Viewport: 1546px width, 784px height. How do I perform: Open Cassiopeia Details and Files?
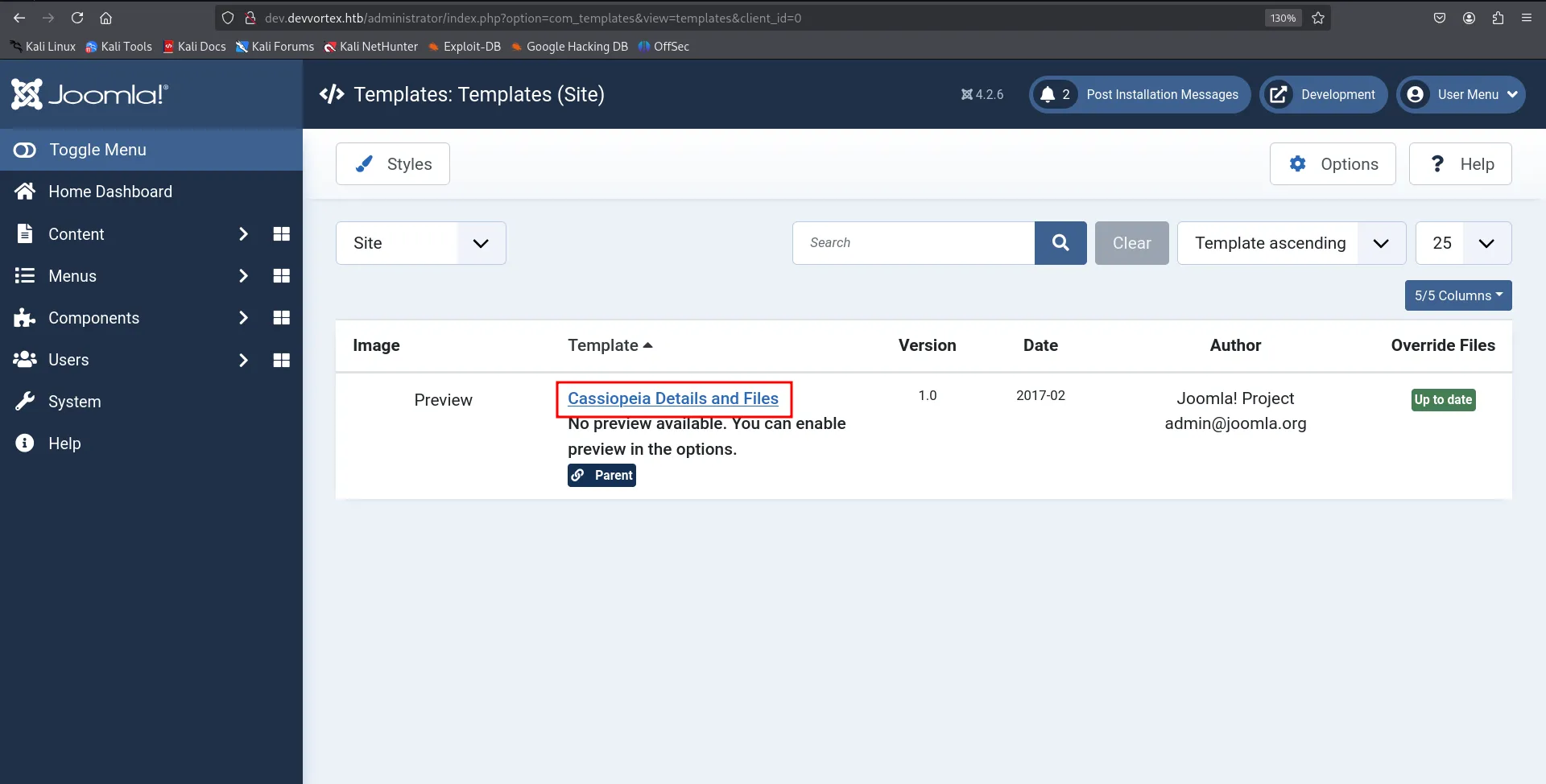pos(673,398)
